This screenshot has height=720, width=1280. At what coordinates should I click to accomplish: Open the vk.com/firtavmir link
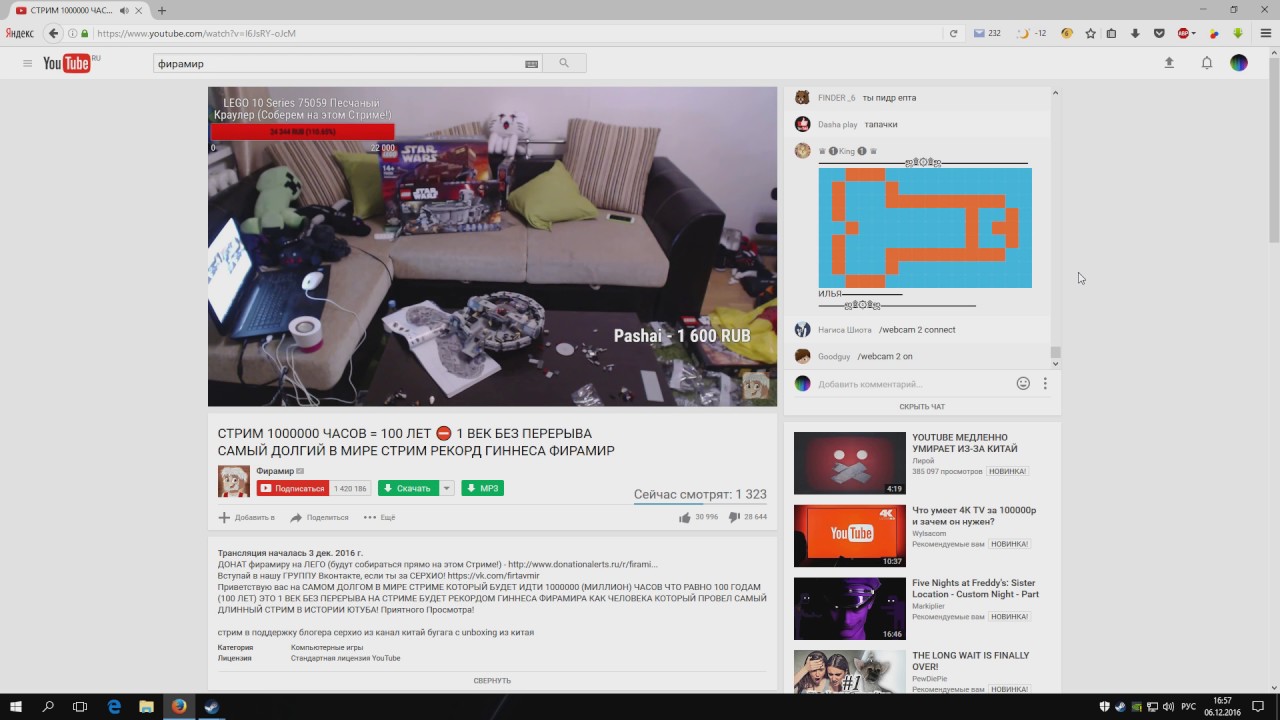click(494, 576)
